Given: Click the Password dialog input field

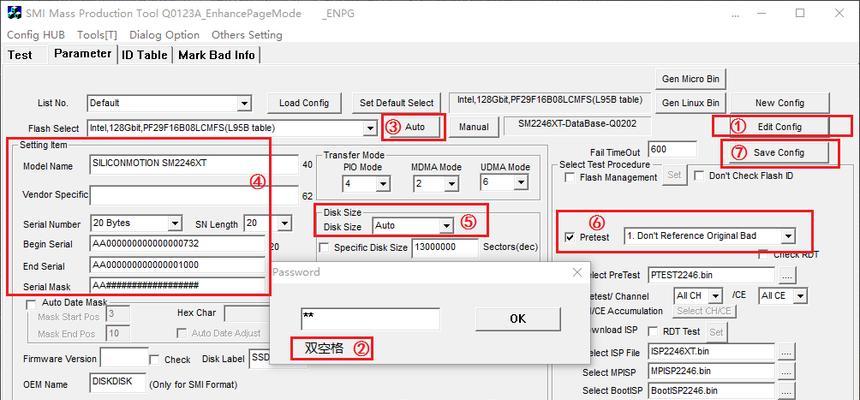Looking at the screenshot, I should point(370,319).
